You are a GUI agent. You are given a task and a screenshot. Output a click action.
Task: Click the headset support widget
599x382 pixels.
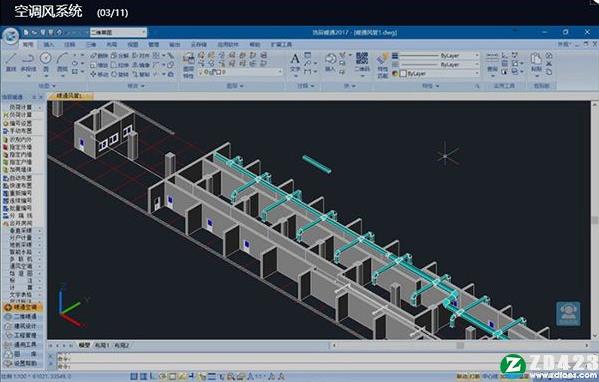tap(568, 314)
